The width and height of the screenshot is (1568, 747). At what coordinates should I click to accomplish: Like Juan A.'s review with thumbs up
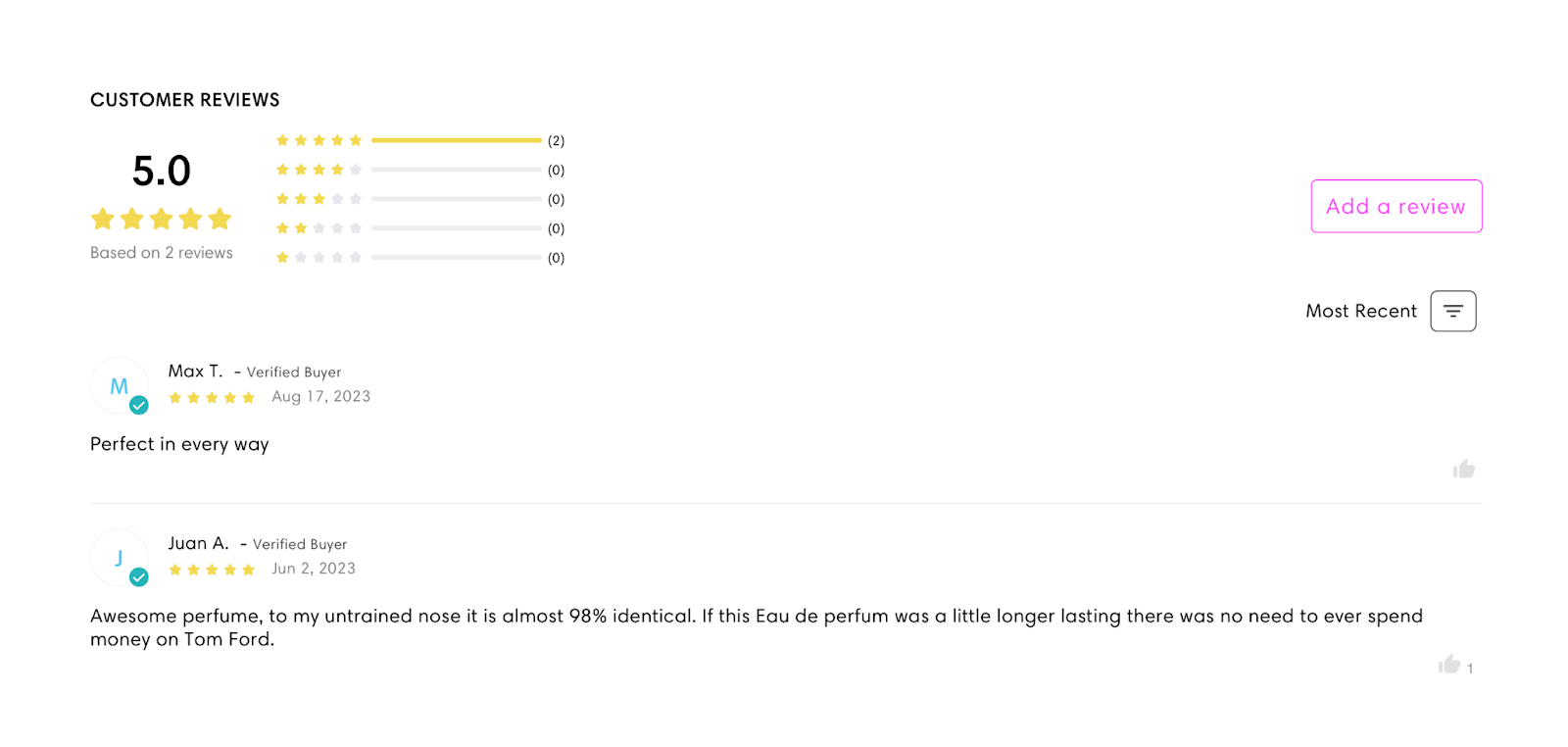click(1449, 665)
